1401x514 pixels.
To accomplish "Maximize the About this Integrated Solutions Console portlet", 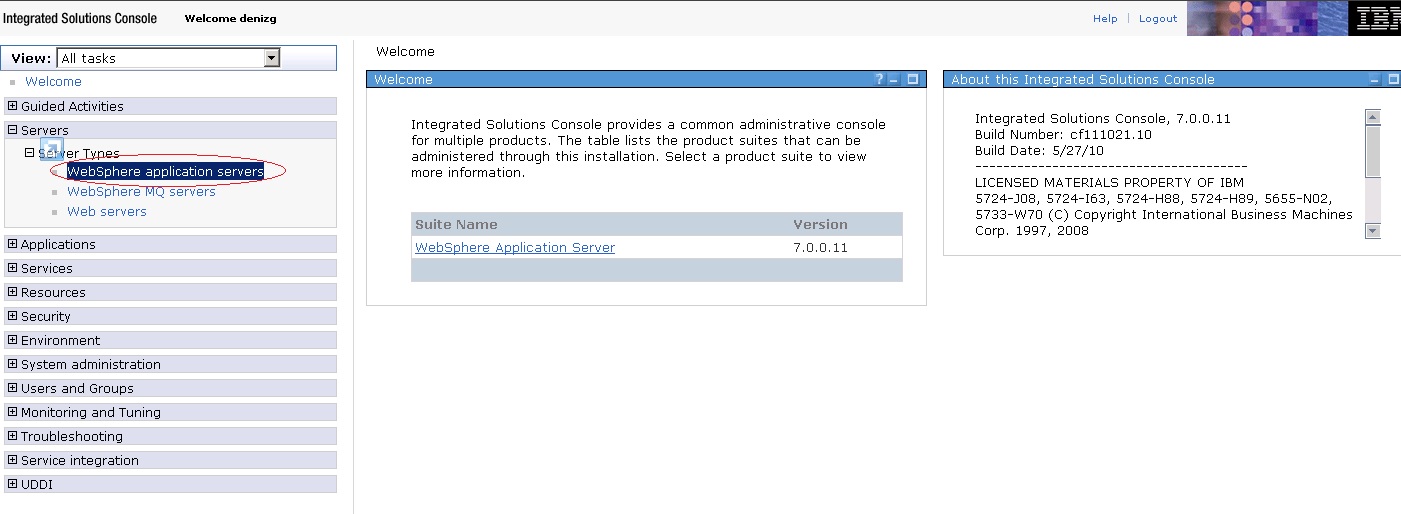I will 1394,79.
